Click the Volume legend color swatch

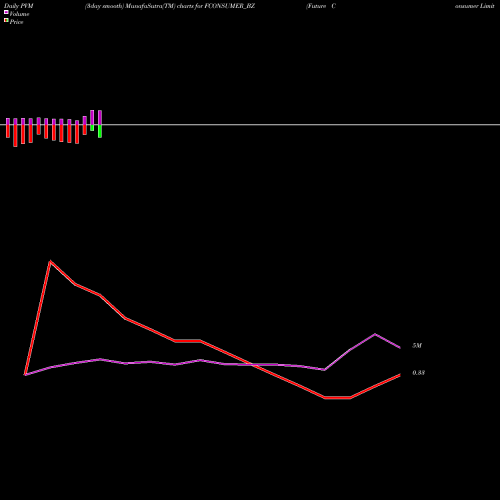(6, 12)
